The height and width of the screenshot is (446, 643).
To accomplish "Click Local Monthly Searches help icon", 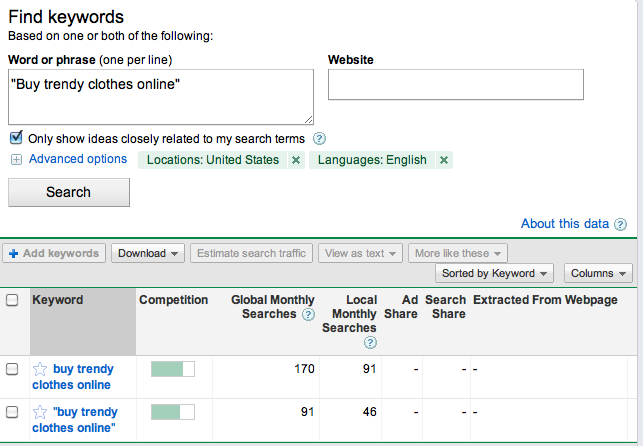I will [370, 342].
